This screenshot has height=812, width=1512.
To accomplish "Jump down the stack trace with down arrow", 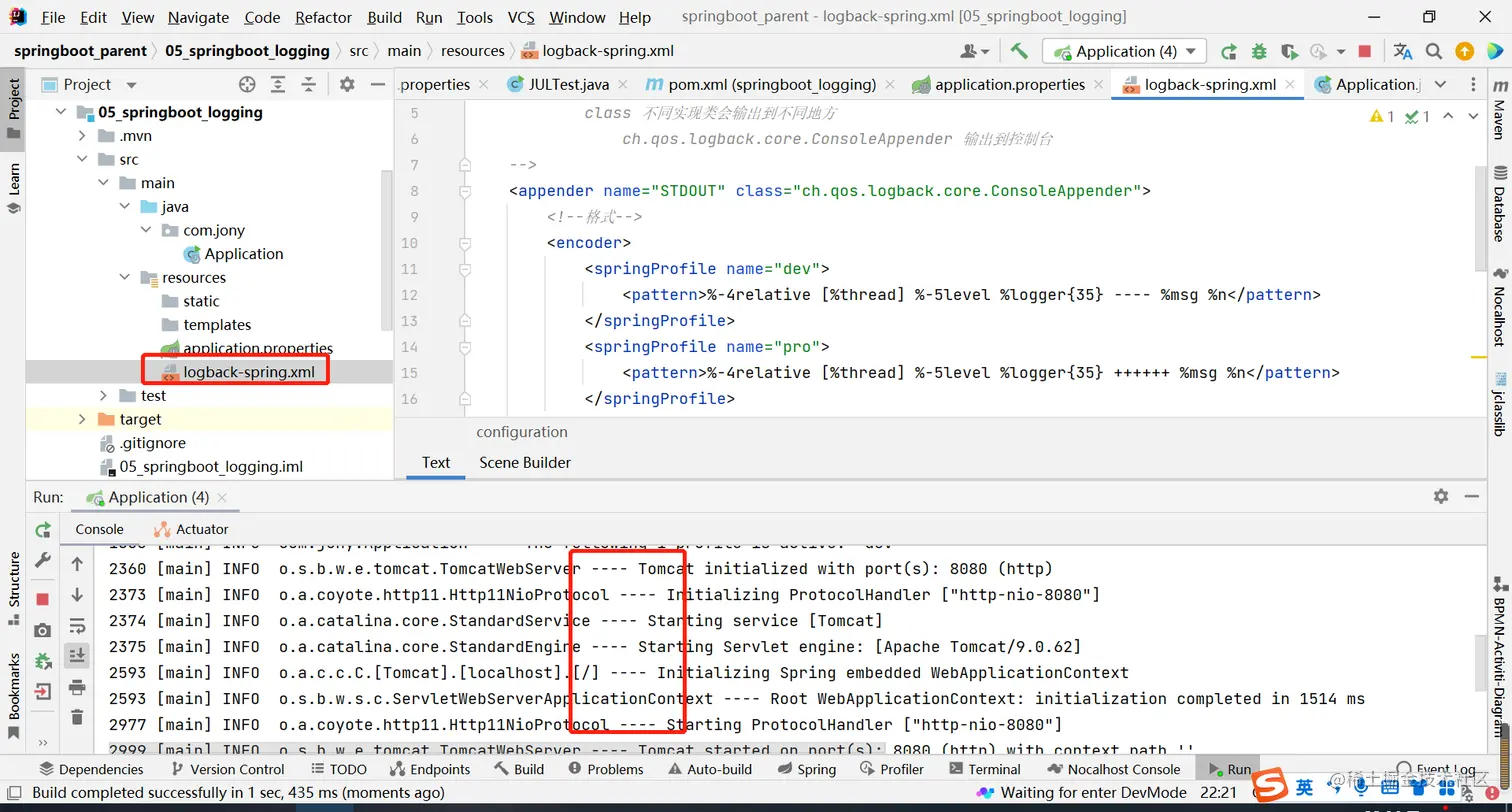I will (x=77, y=595).
